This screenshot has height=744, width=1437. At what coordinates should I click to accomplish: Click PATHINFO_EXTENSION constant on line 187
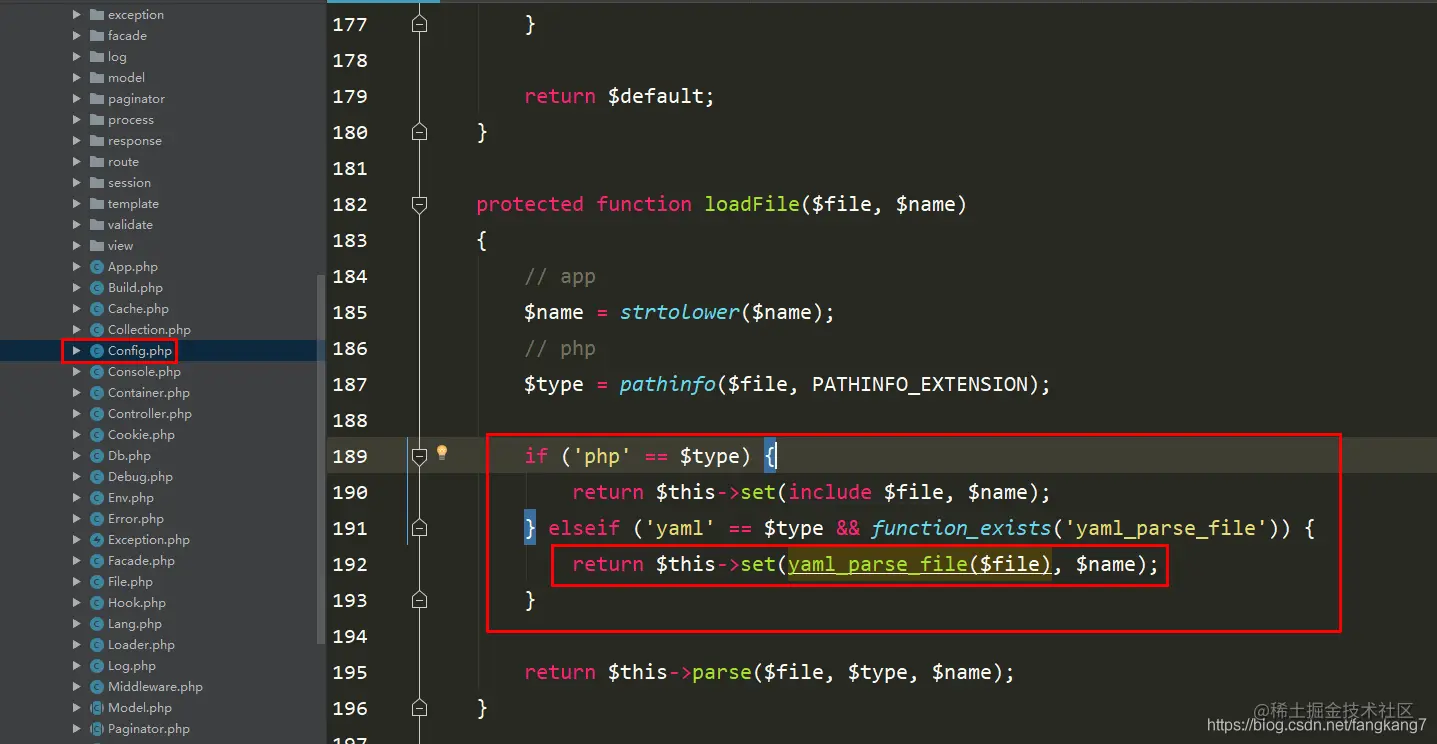coord(919,384)
